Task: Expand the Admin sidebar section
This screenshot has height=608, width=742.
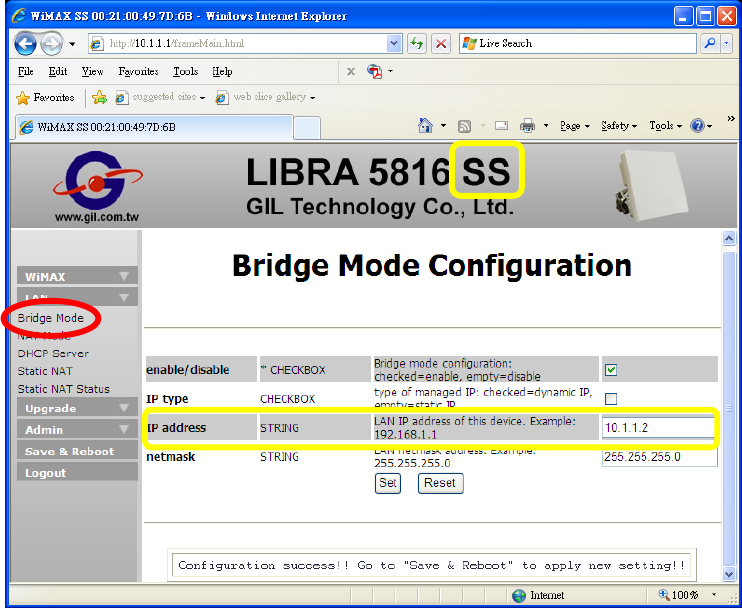Action: [77, 430]
